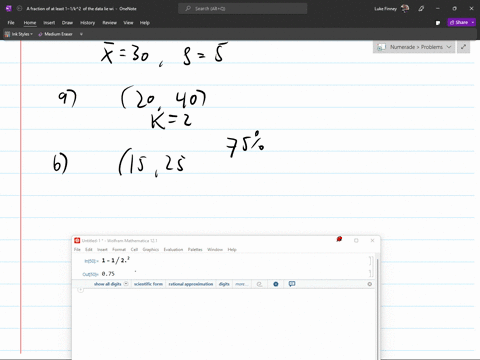Click the more... suggestions link
This screenshot has width=480, height=360.
point(241,284)
